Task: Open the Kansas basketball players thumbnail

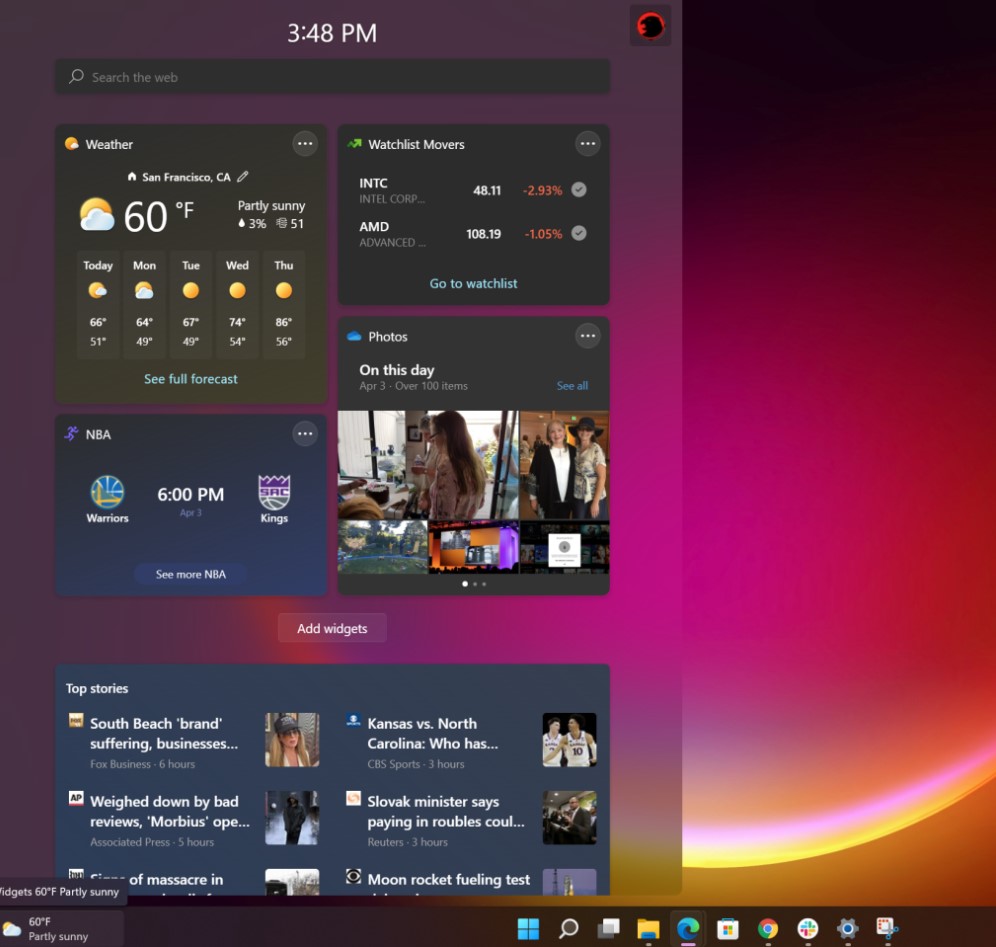Action: (569, 740)
